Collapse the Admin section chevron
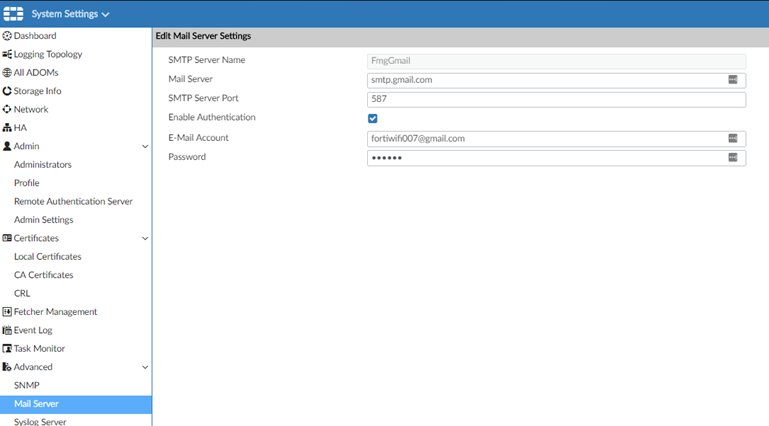 (145, 147)
